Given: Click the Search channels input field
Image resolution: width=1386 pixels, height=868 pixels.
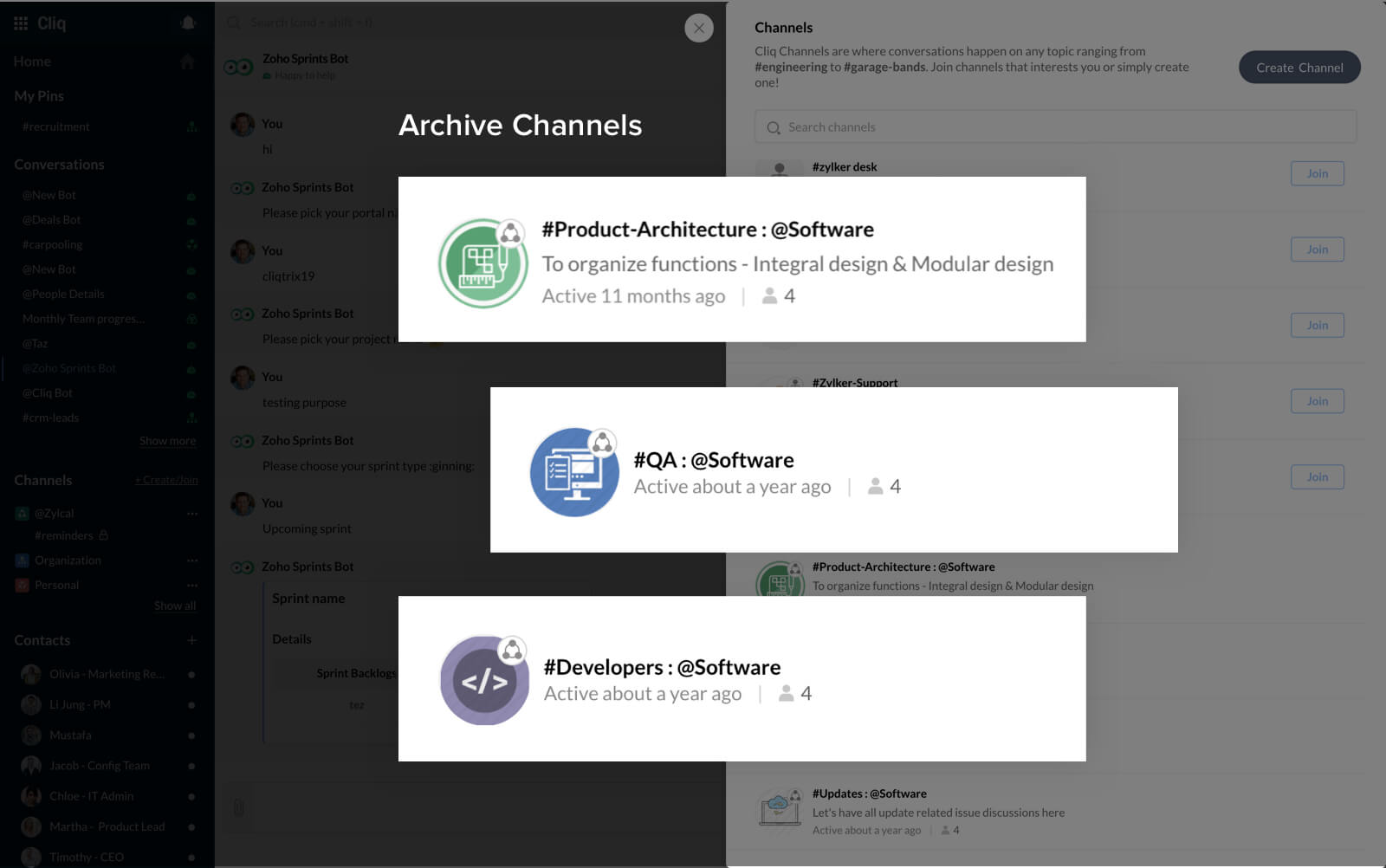Looking at the screenshot, I should coord(1055,126).
